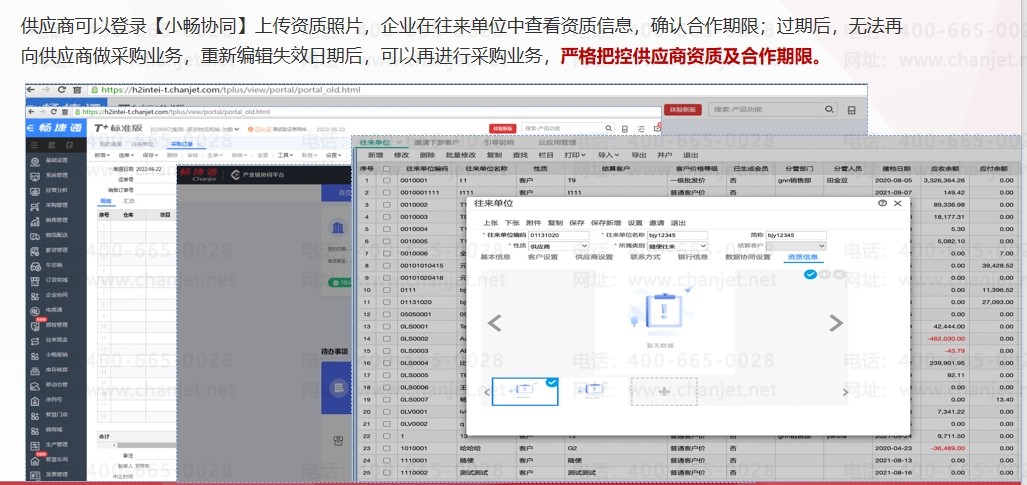1027x485 pixels.
Task: Click red 体验新版 button at top right
Action: coord(682,110)
